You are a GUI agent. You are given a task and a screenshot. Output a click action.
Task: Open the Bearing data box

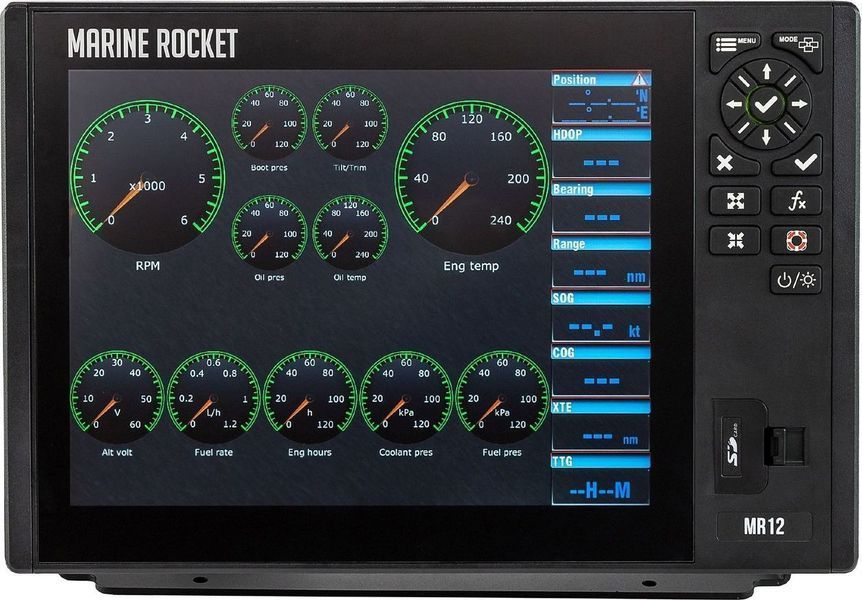tap(601, 207)
